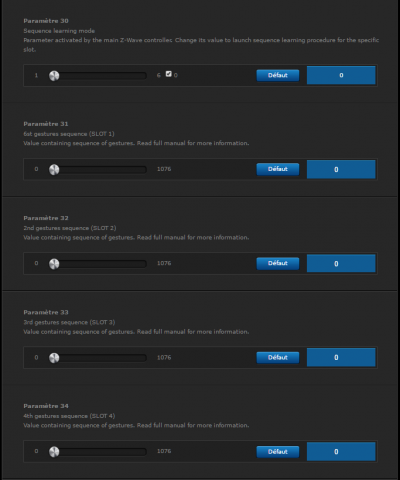400x480 pixels.
Task: Click the Paramètre 34 slider handle
Action: pyautogui.click(x=54, y=452)
